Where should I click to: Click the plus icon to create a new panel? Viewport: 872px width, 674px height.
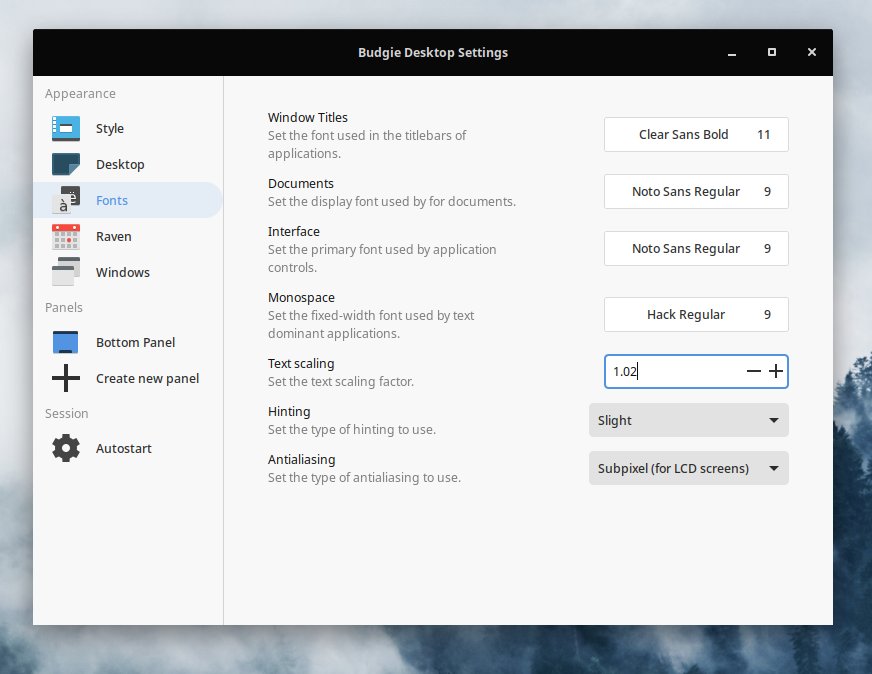coord(64,378)
